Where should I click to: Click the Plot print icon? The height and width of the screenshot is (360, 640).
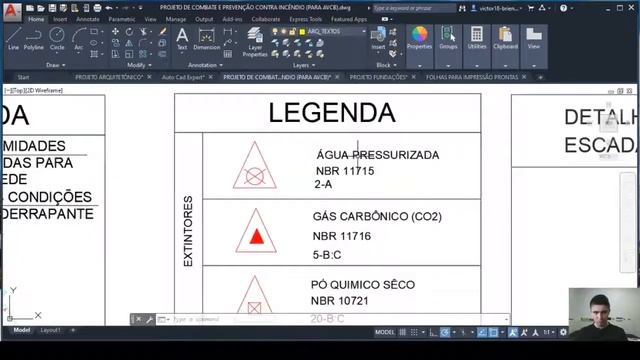97,8
